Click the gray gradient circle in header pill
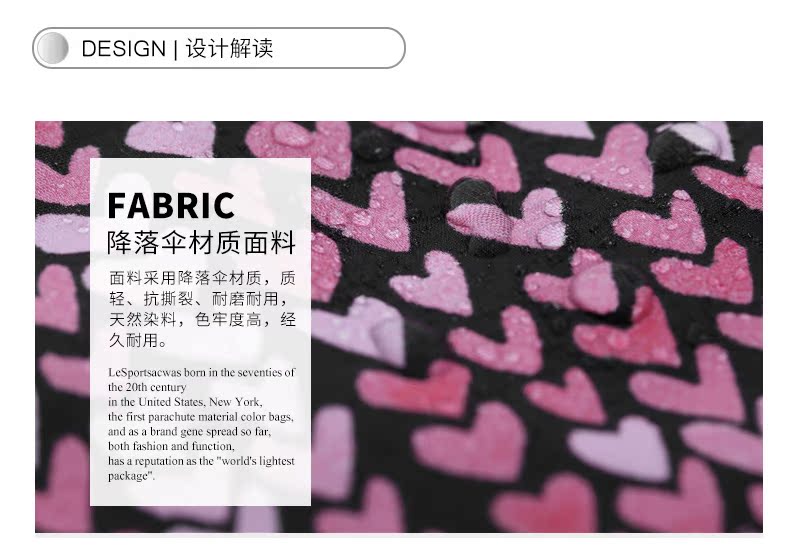This screenshot has height=547, width=790. pyautogui.click(x=52, y=48)
